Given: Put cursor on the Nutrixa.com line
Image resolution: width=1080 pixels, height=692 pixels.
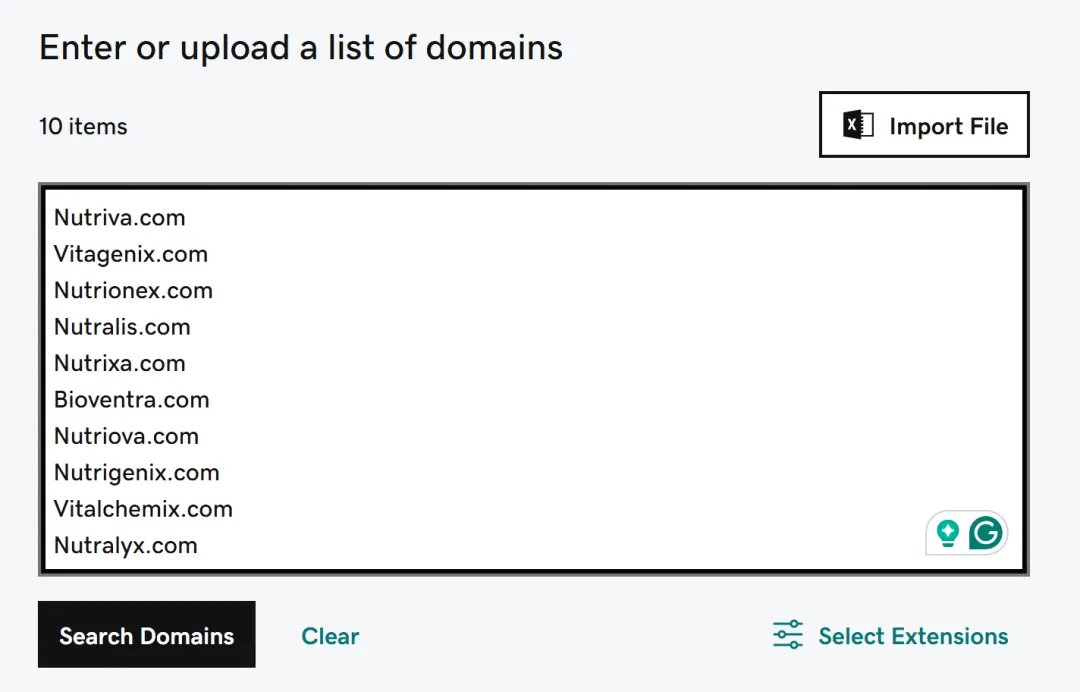Looking at the screenshot, I should click(x=120, y=364).
